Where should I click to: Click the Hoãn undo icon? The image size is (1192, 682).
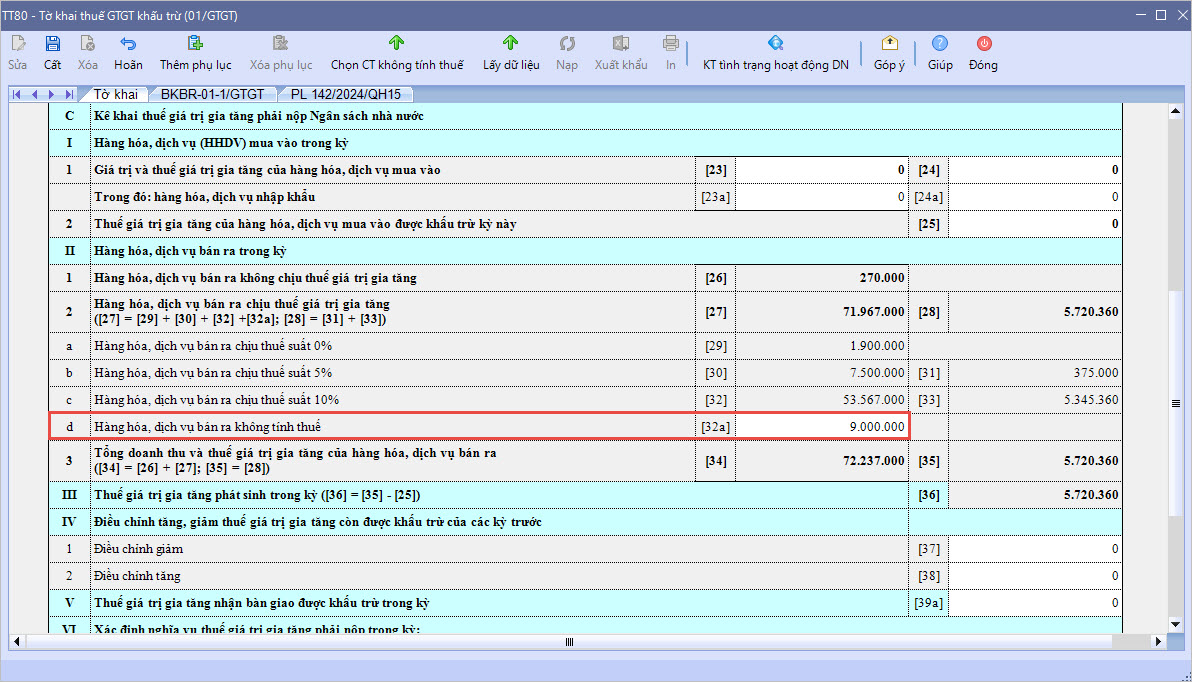coord(128,44)
